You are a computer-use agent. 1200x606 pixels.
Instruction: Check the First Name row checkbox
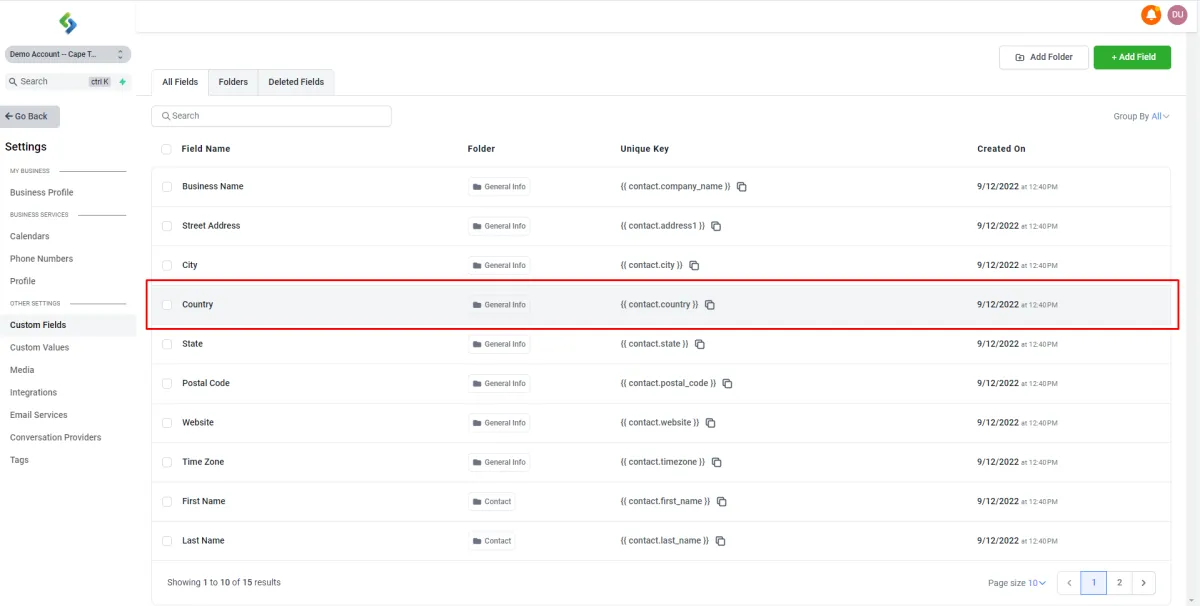click(167, 502)
